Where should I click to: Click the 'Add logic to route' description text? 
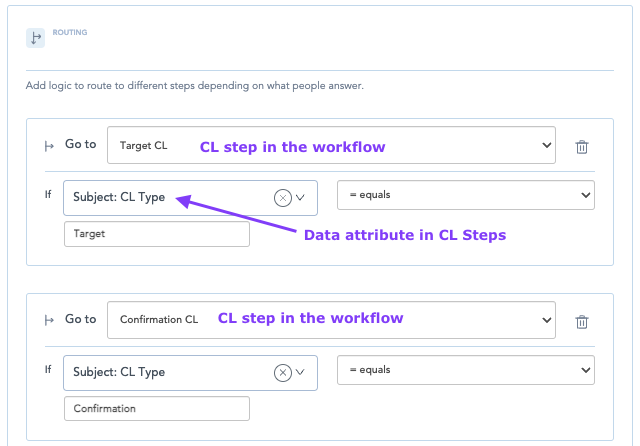pyautogui.click(x=195, y=86)
